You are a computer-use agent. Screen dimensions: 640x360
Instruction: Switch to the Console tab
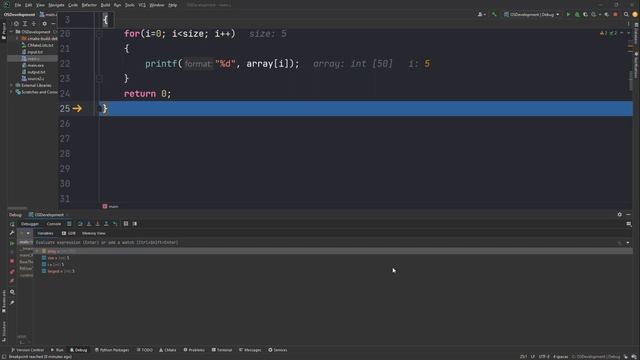point(53,224)
